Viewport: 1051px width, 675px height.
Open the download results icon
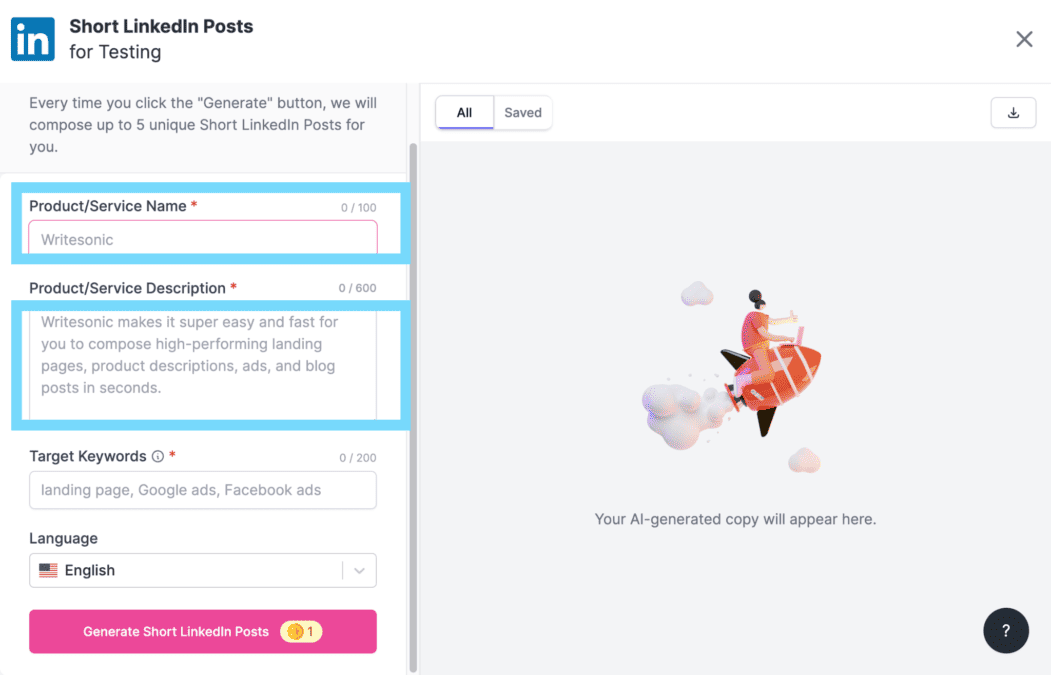(x=1013, y=112)
